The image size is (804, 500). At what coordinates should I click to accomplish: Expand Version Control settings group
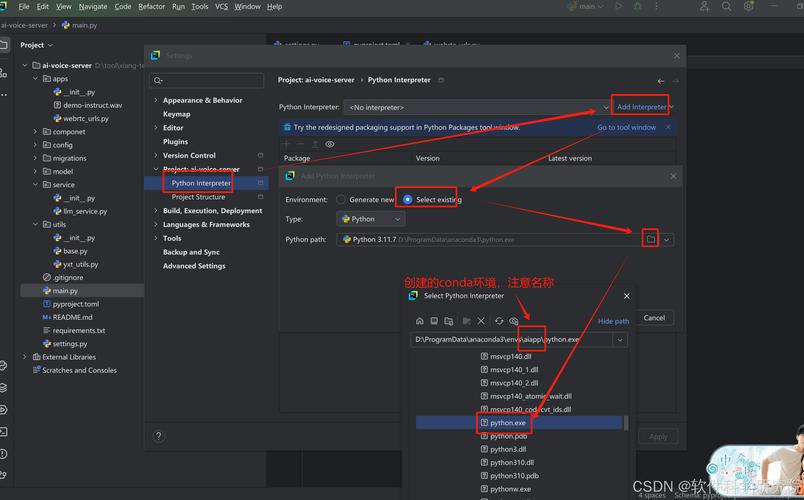click(156, 155)
